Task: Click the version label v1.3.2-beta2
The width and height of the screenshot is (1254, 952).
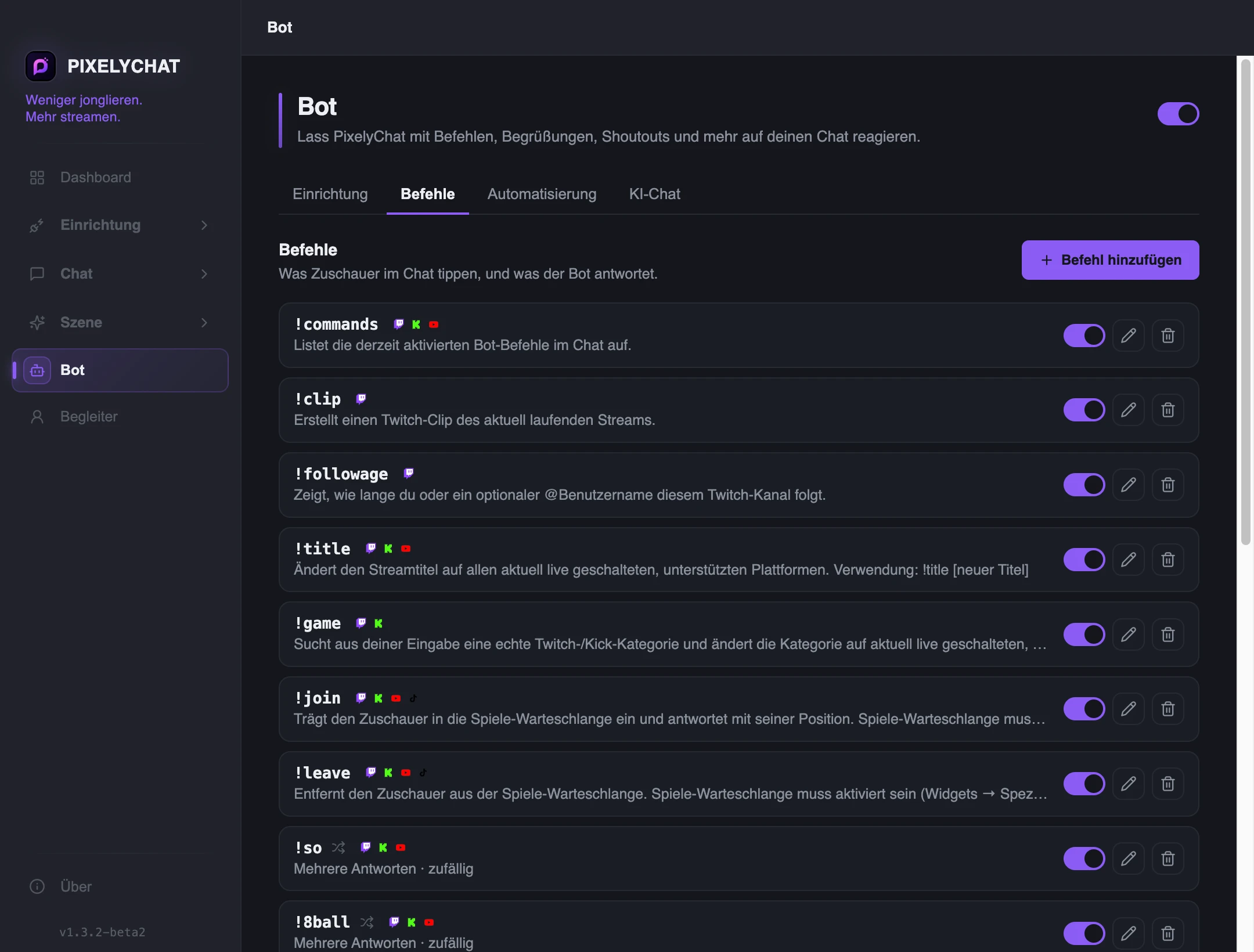Action: click(102, 932)
